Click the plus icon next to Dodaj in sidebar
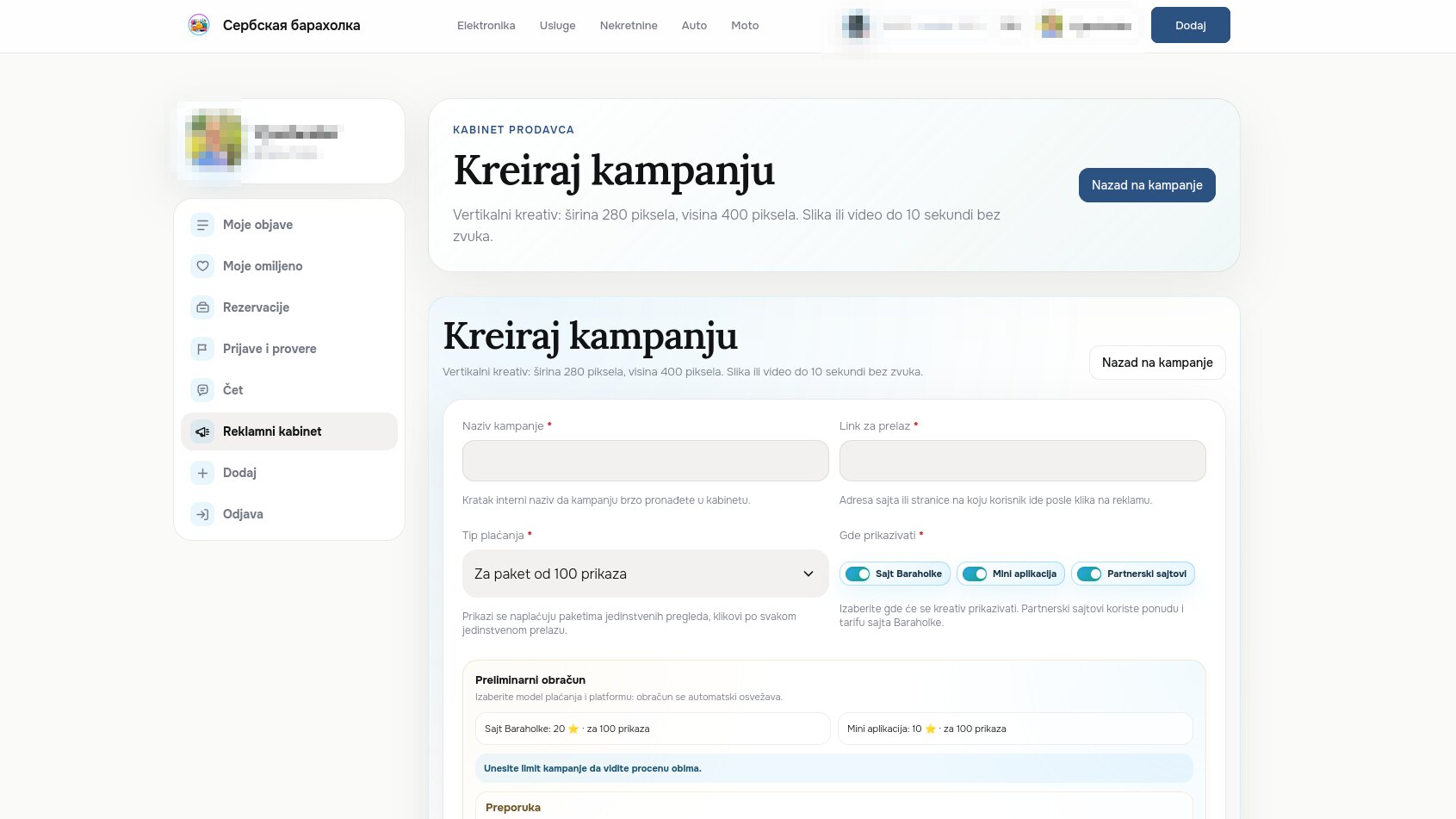Image resolution: width=1456 pixels, height=819 pixels. coord(202,473)
